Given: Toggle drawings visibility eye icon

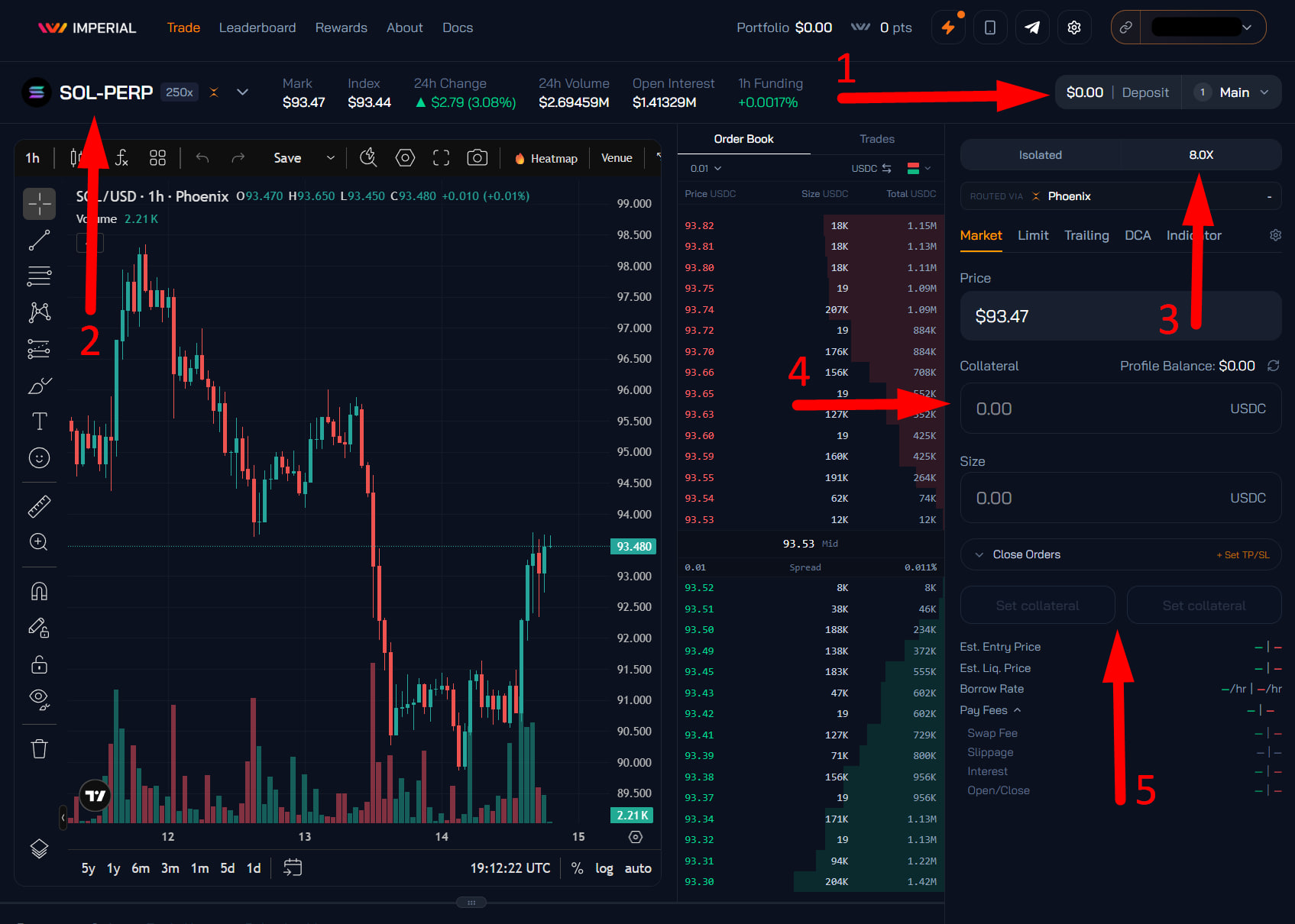Looking at the screenshot, I should 39,699.
